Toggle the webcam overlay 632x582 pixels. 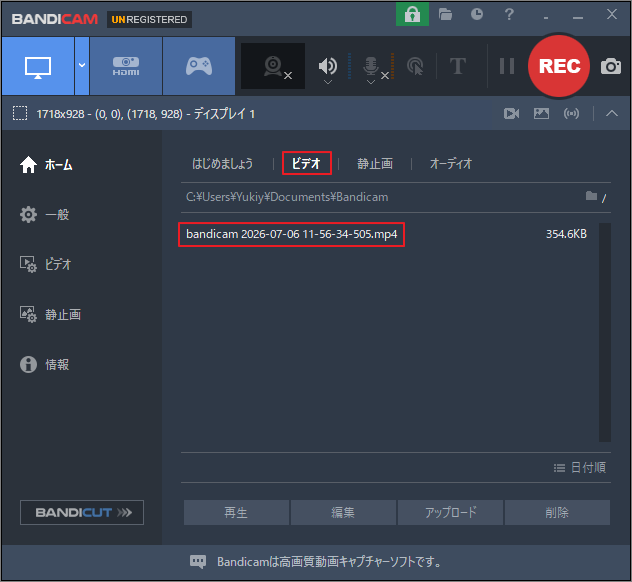pos(273,67)
